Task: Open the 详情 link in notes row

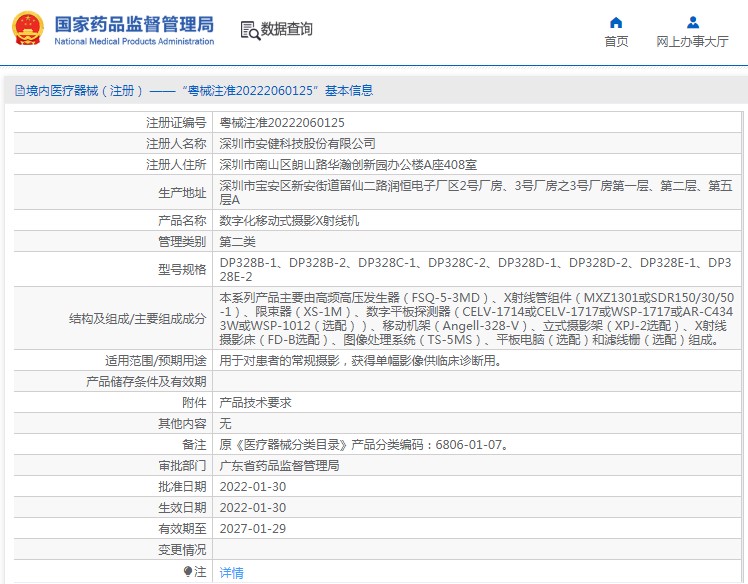Action: pyautogui.click(x=231, y=572)
